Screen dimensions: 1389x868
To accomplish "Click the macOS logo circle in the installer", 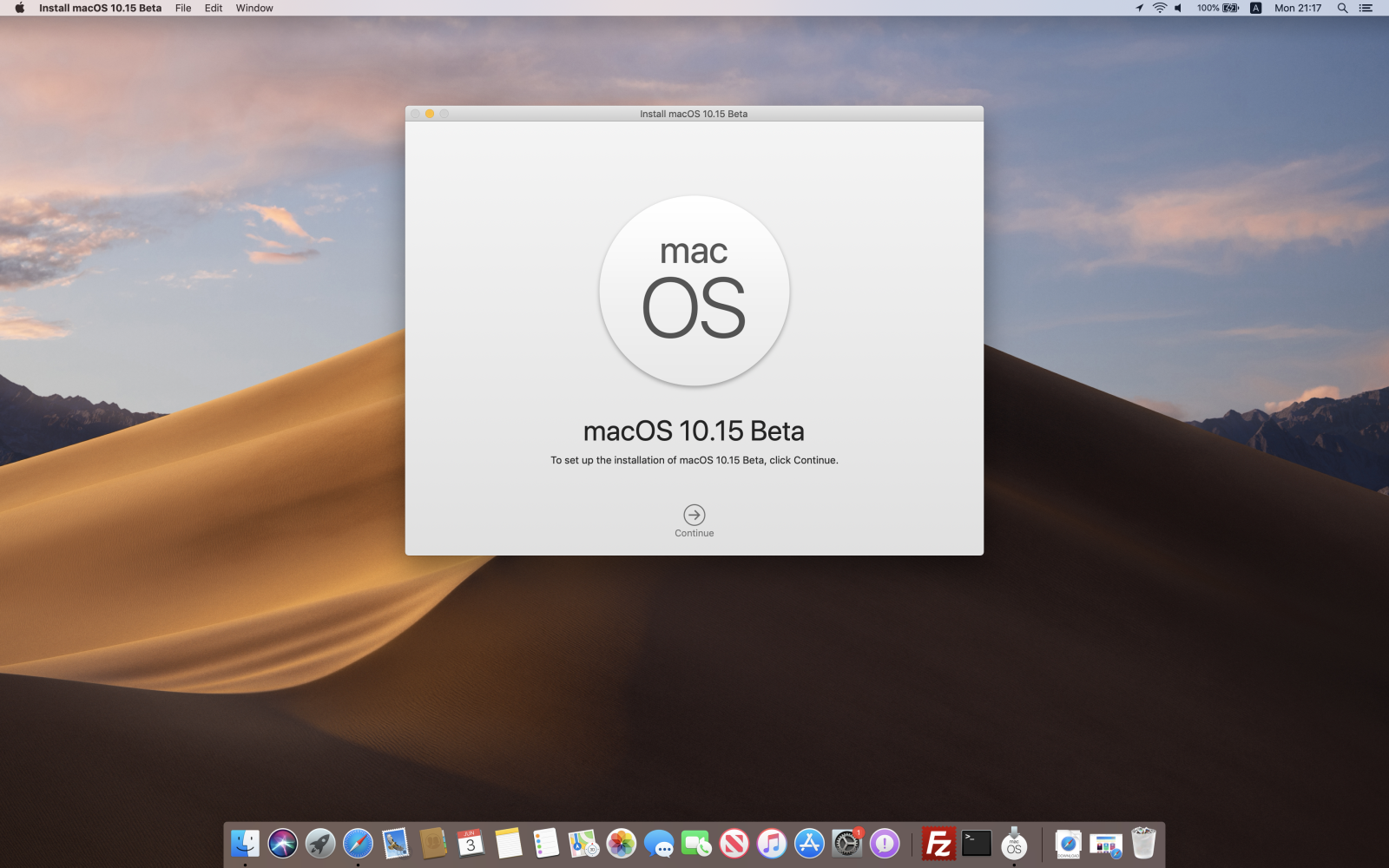I will coord(694,291).
